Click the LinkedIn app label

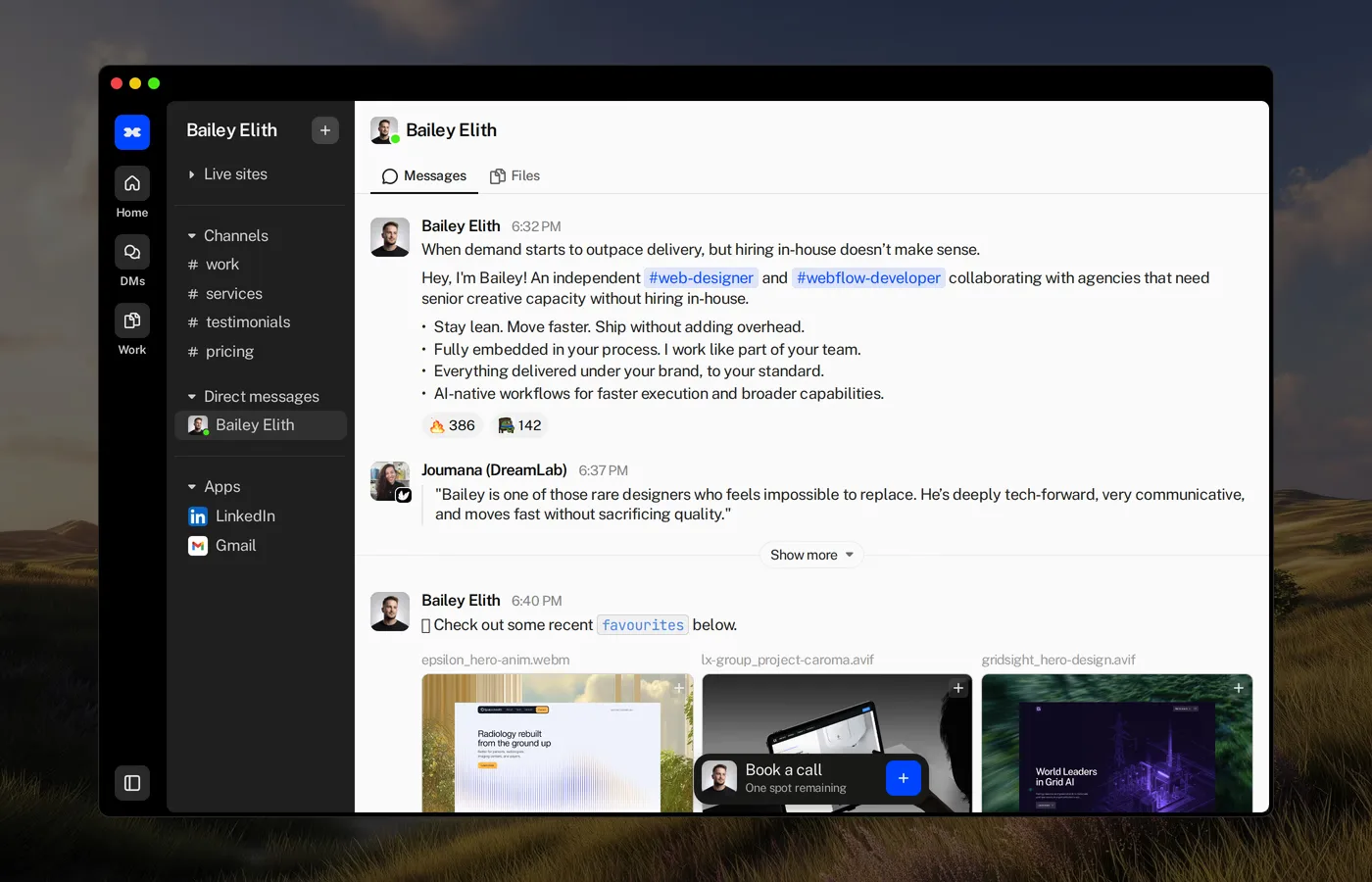[x=245, y=516]
